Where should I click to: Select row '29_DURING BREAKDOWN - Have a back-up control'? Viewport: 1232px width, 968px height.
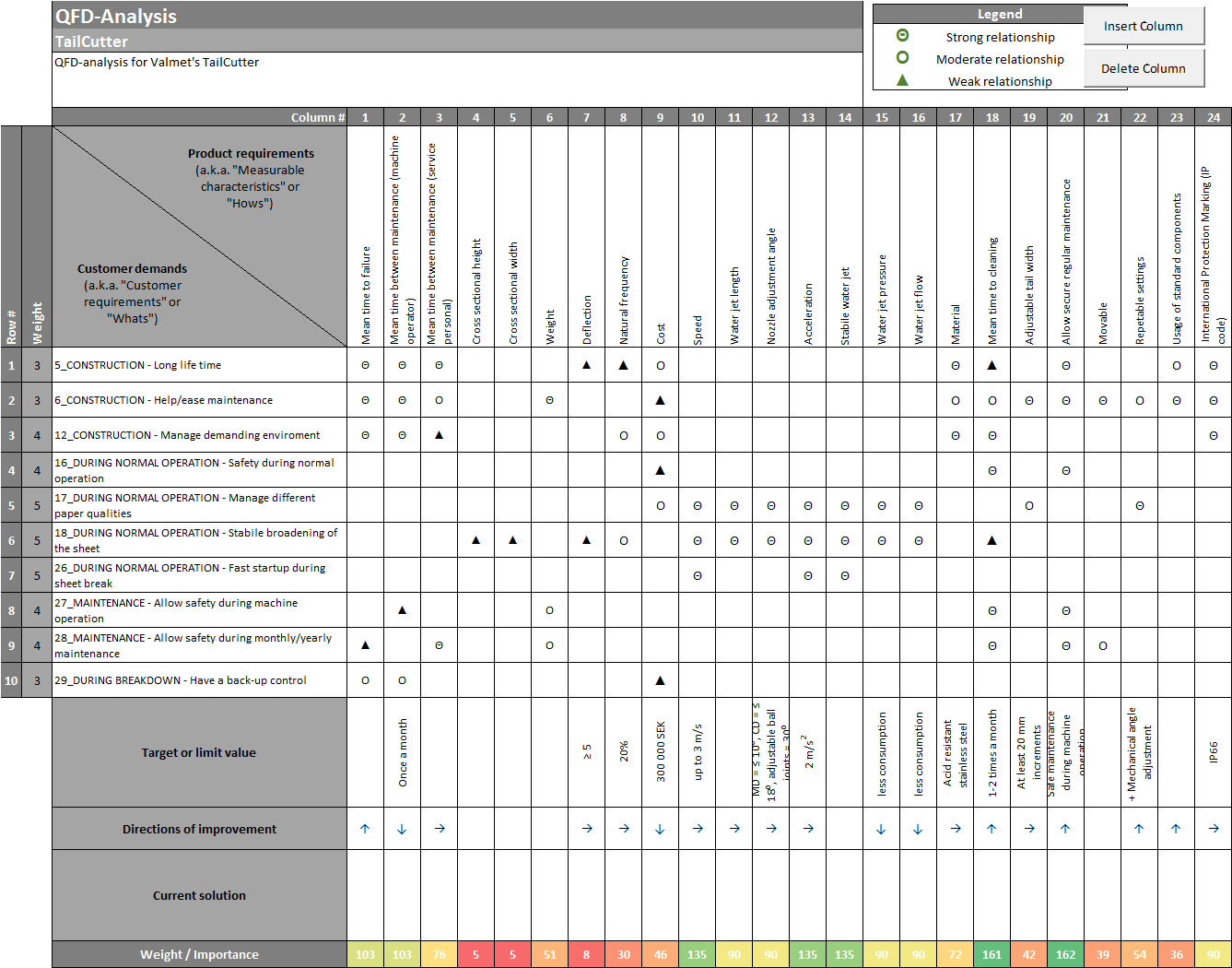point(200,680)
